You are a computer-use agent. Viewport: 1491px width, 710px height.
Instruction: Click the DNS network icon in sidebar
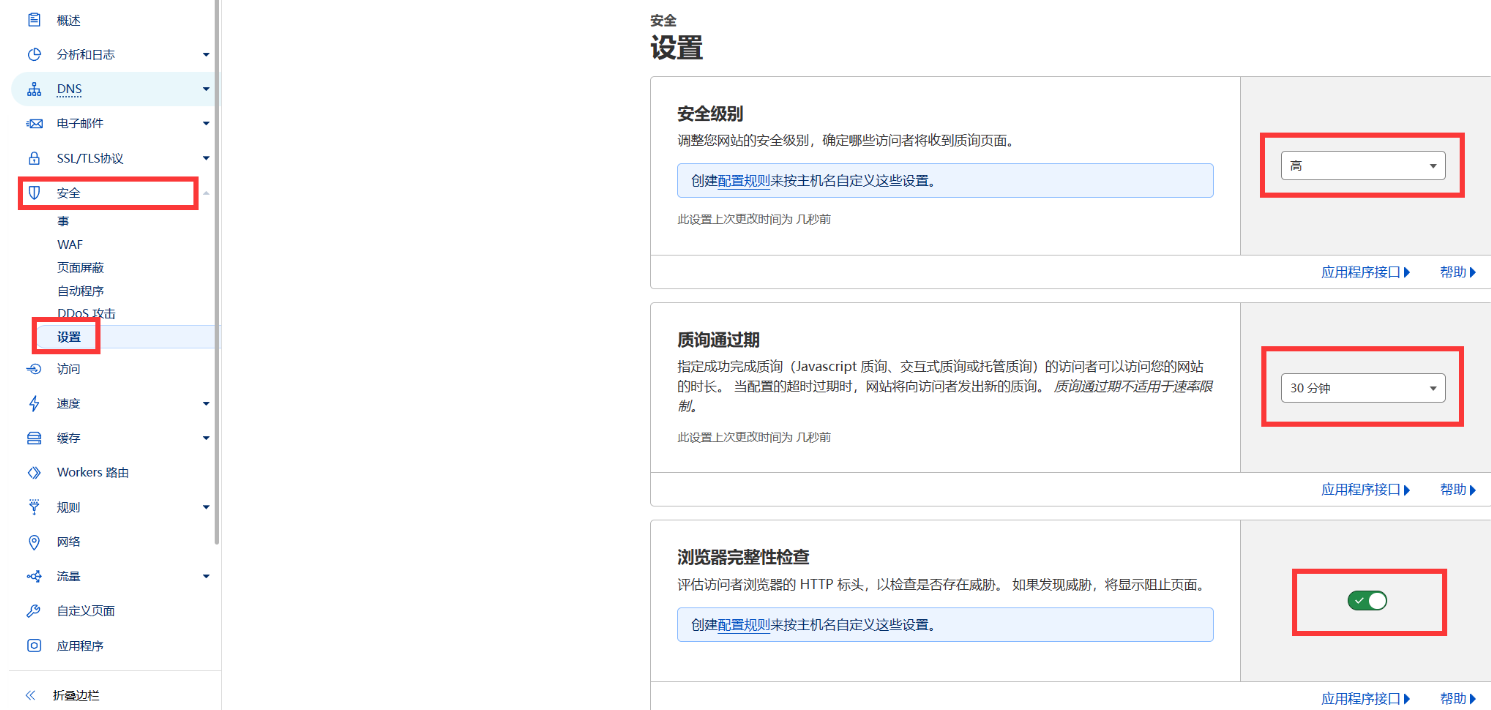(34, 89)
